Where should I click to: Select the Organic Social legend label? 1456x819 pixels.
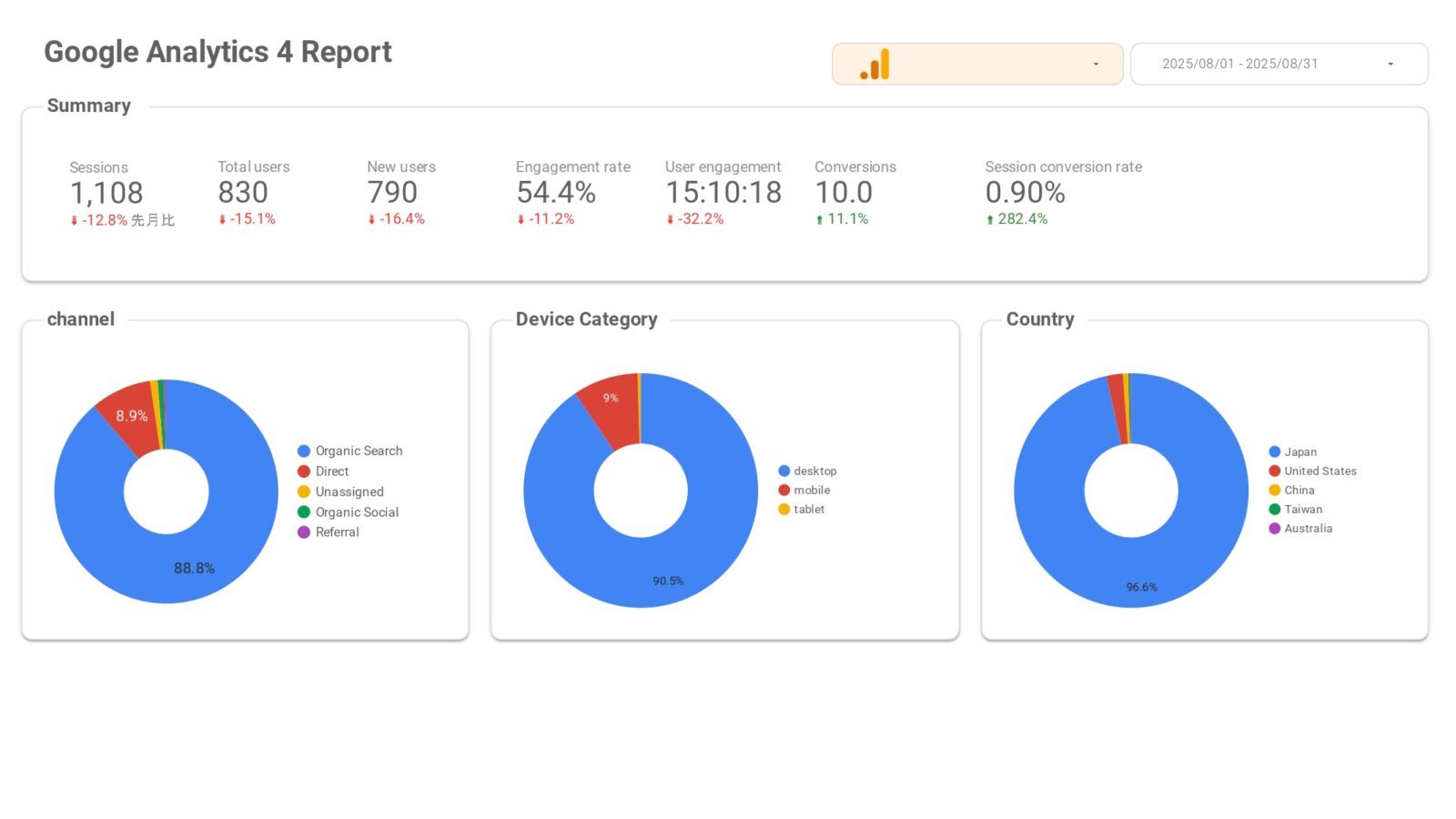(x=357, y=512)
